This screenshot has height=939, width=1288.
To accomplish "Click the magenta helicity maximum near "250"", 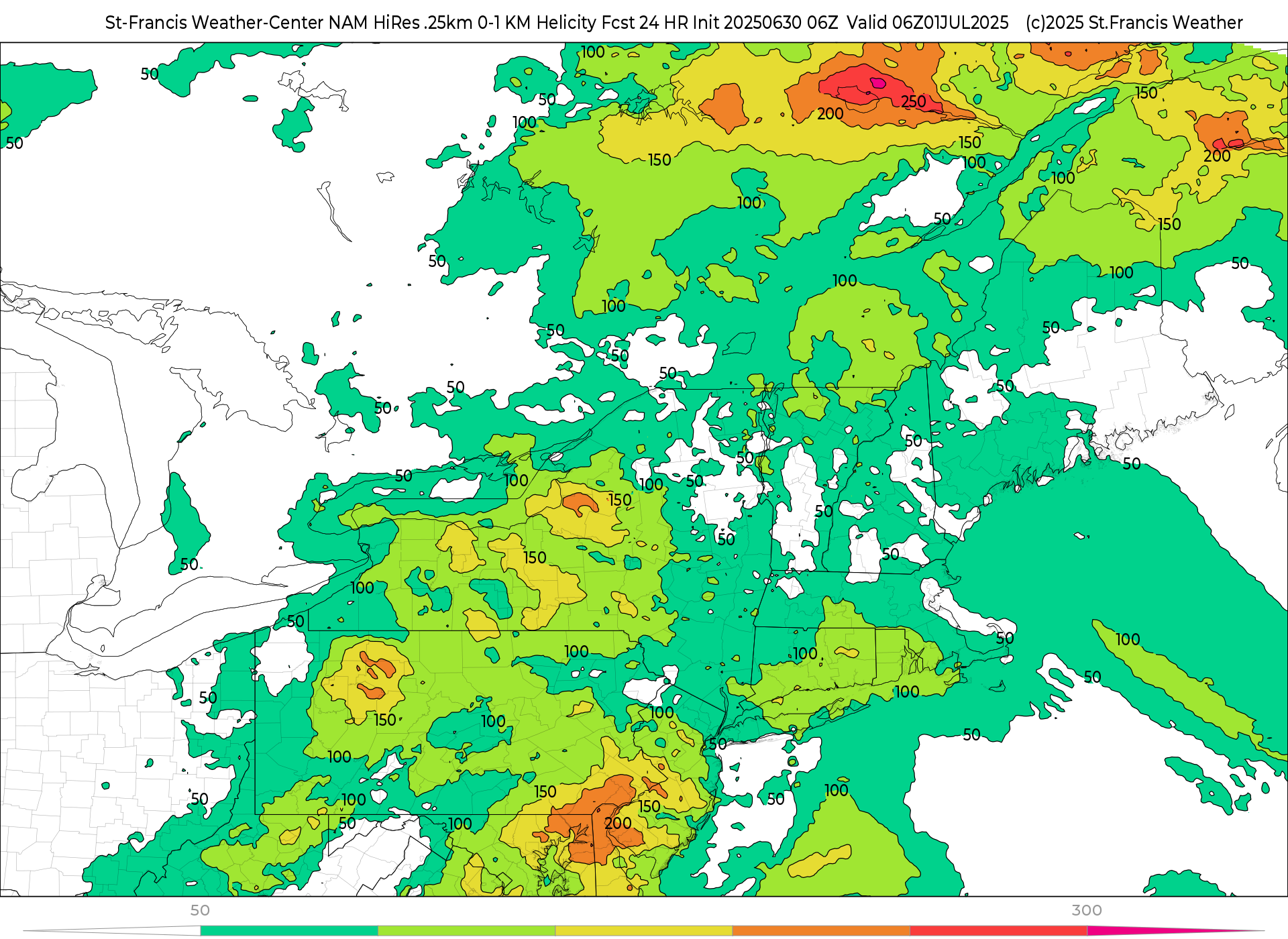I will [x=878, y=83].
